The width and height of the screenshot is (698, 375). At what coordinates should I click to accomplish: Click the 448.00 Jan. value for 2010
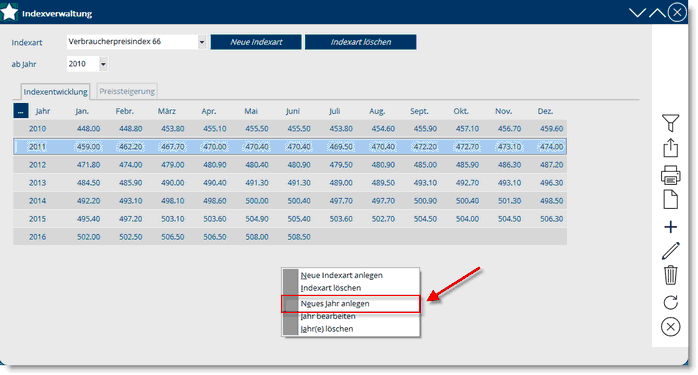(x=88, y=129)
